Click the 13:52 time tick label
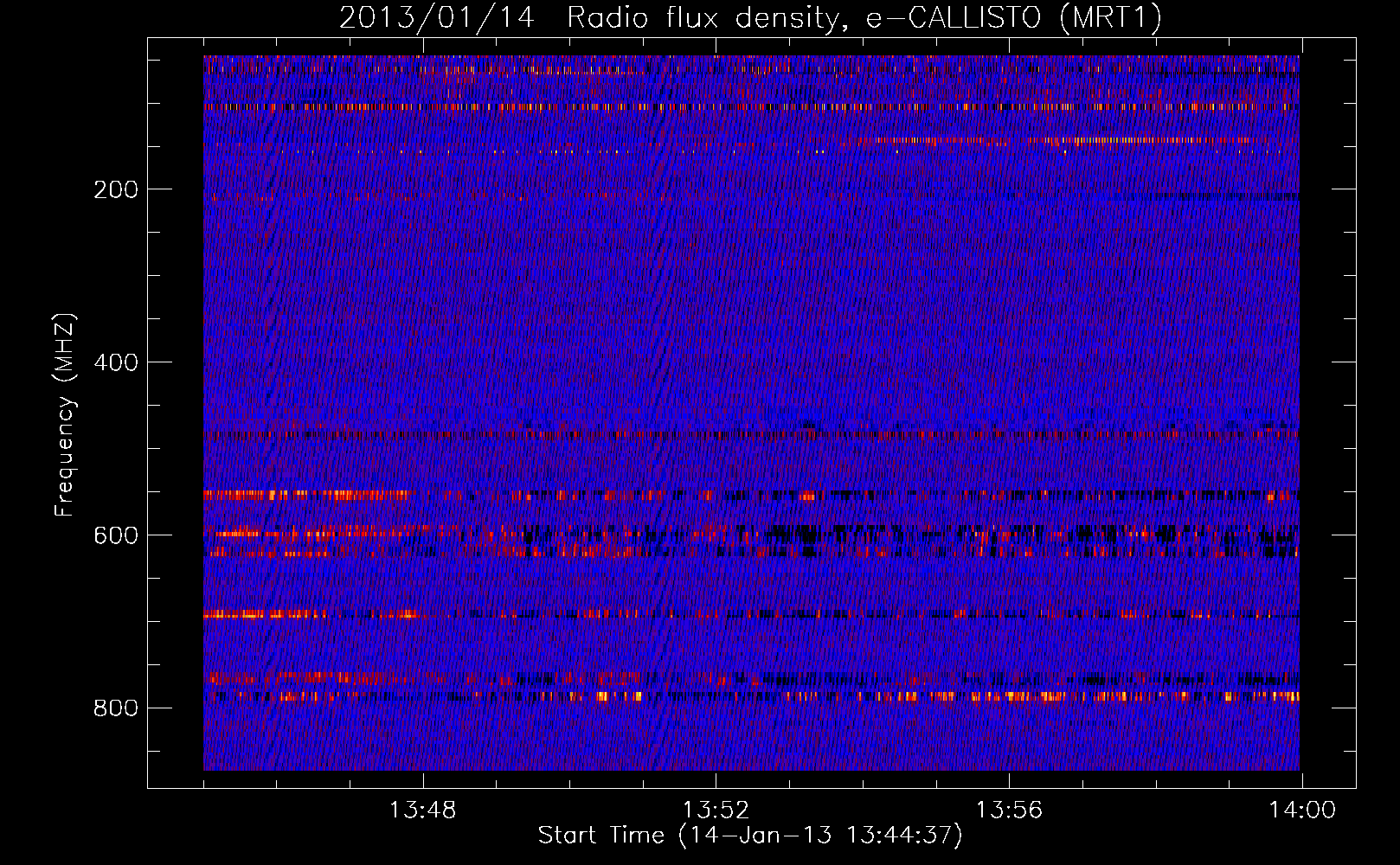Image resolution: width=1400 pixels, height=865 pixels. tap(716, 811)
